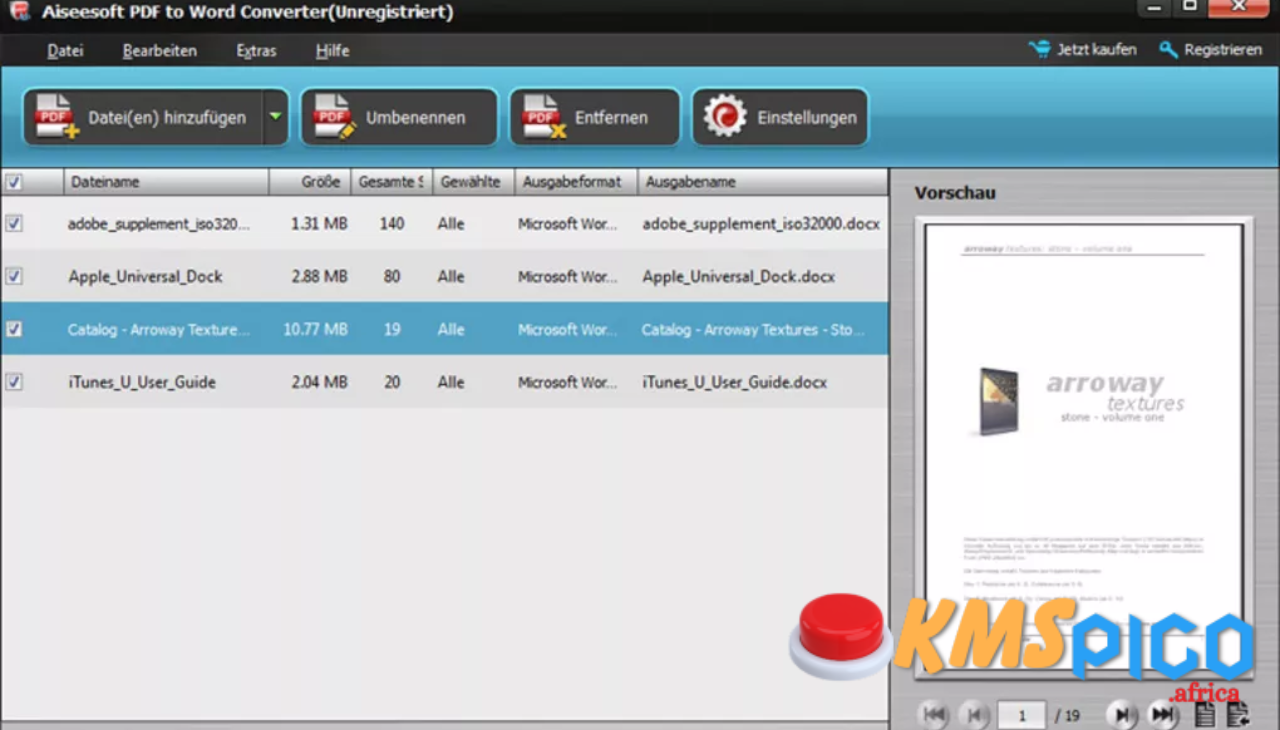This screenshot has width=1280, height=730.
Task: Click the shopping cart icon
Action: [1040, 49]
